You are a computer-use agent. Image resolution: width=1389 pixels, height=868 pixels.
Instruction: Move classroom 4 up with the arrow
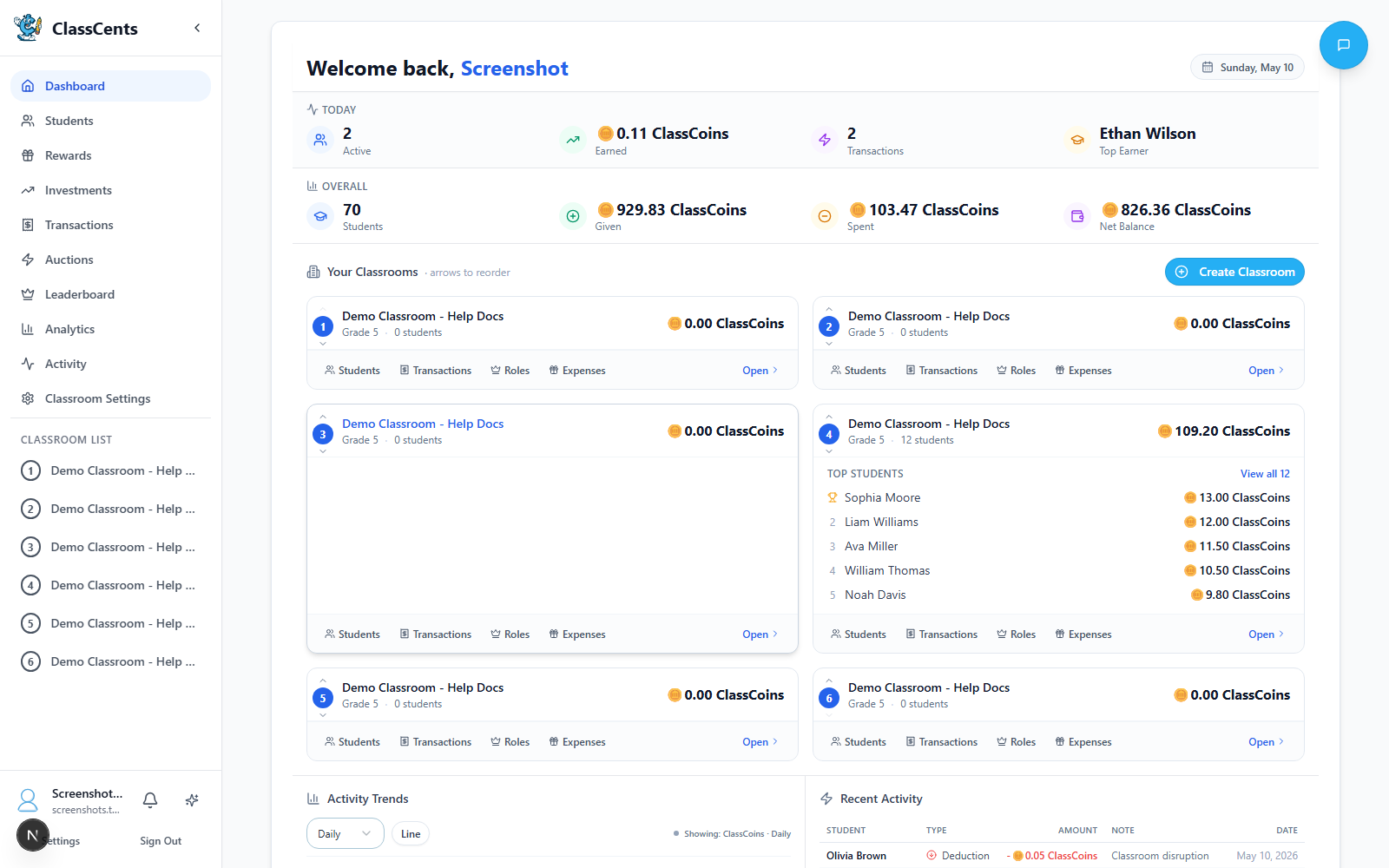[829, 417]
